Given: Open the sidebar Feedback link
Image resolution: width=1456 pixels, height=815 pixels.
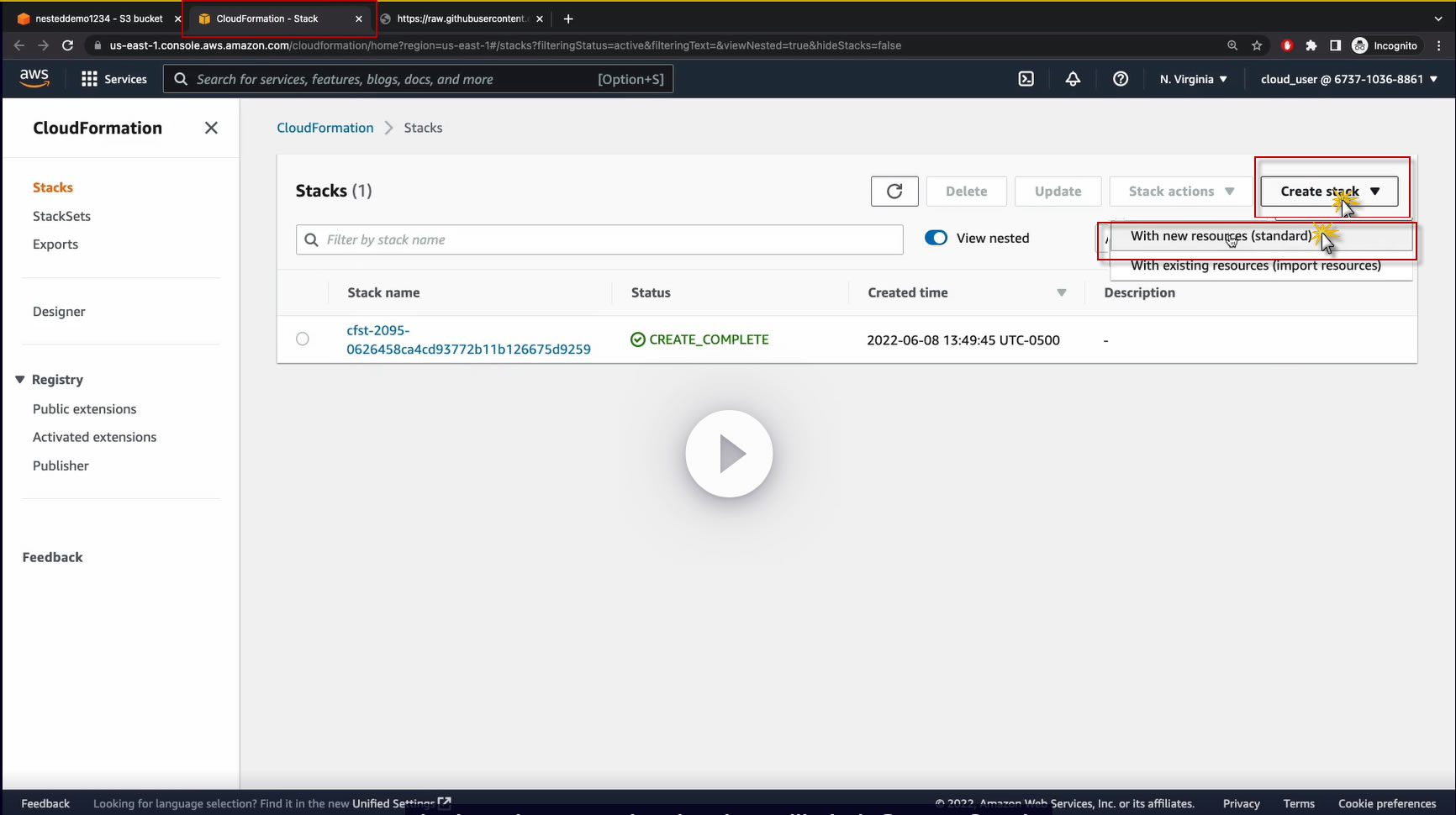Looking at the screenshot, I should coord(52,557).
